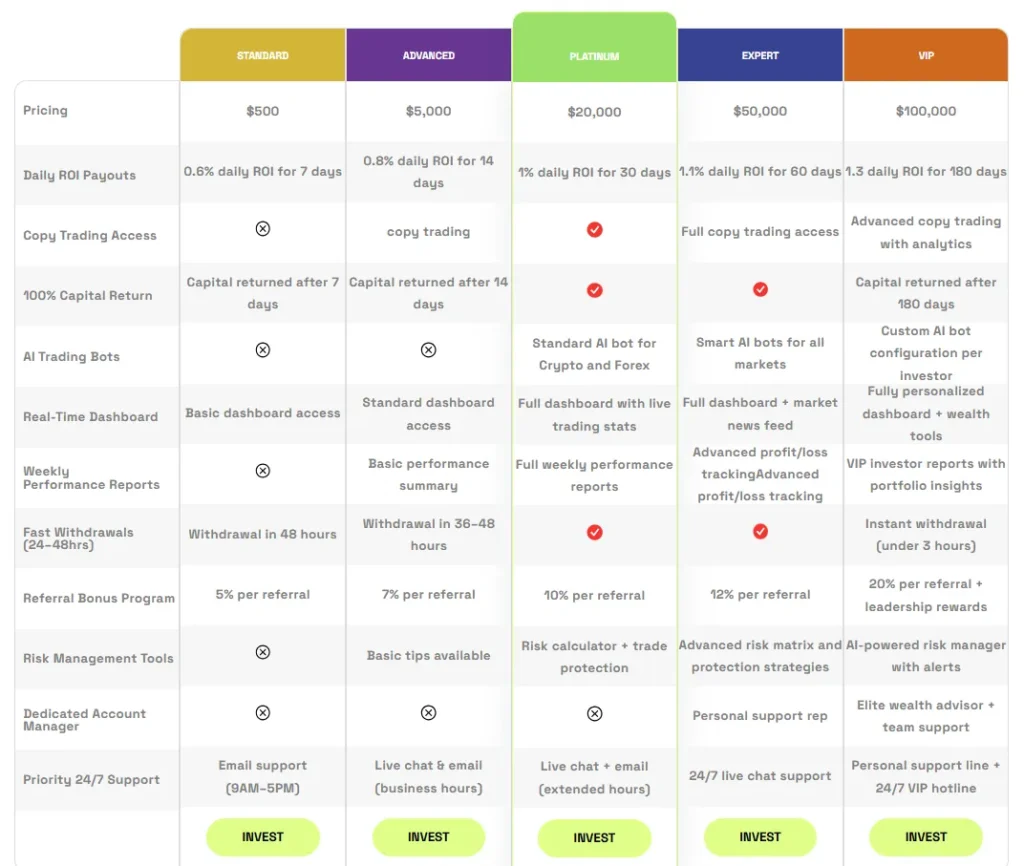
Task: Click the X icon for Standard Weekly Performance Reports
Action: point(263,471)
